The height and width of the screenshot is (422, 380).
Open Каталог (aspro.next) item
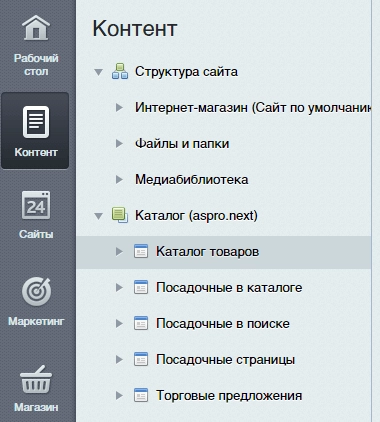click(196, 216)
